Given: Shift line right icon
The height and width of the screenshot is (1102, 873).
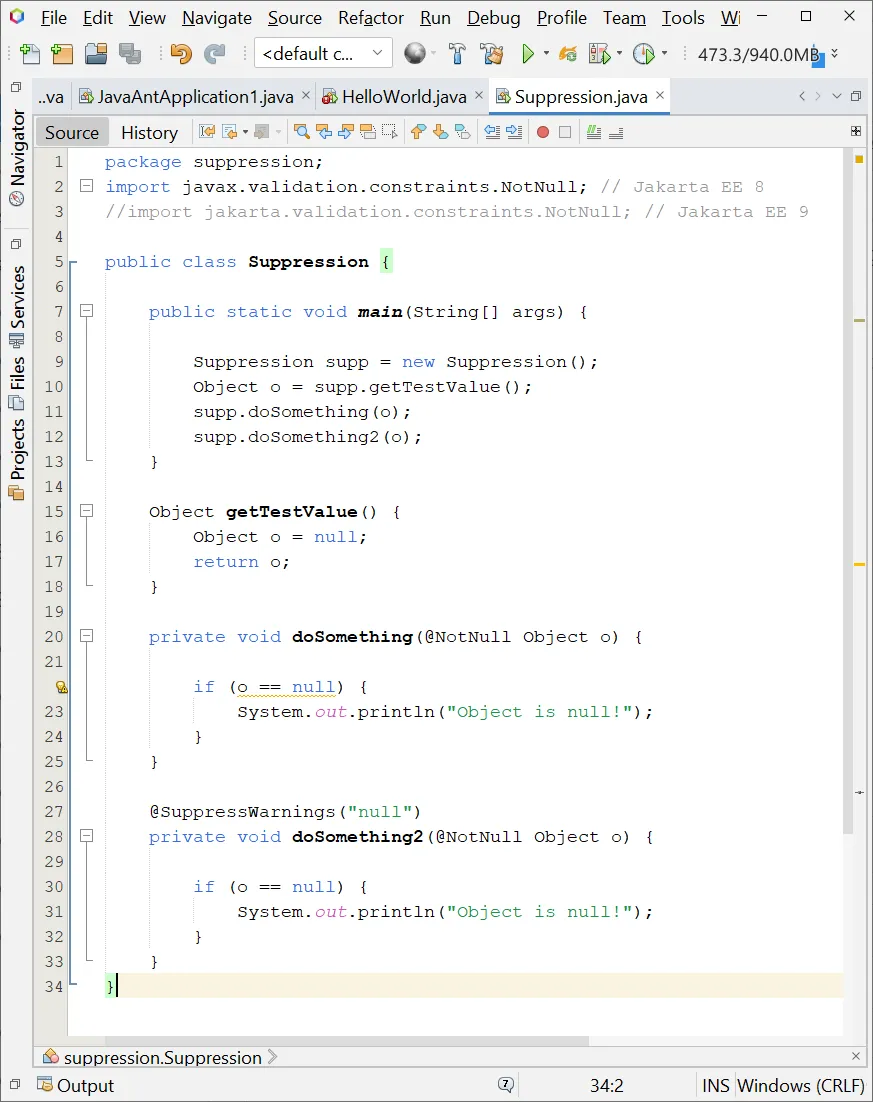Looking at the screenshot, I should 515,131.
